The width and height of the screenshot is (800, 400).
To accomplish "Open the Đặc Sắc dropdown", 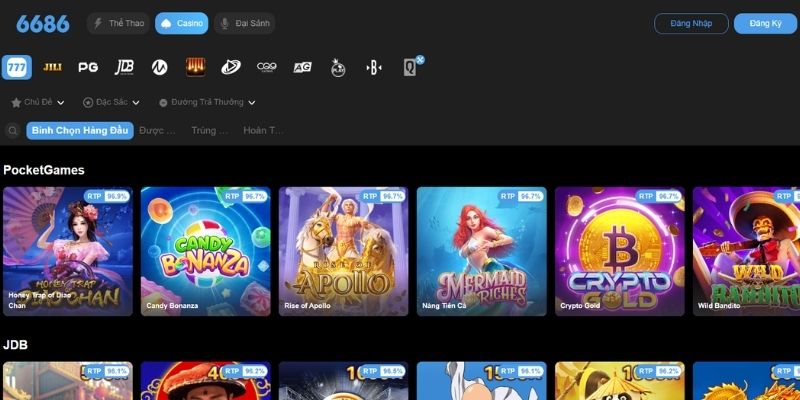I will [x=111, y=102].
